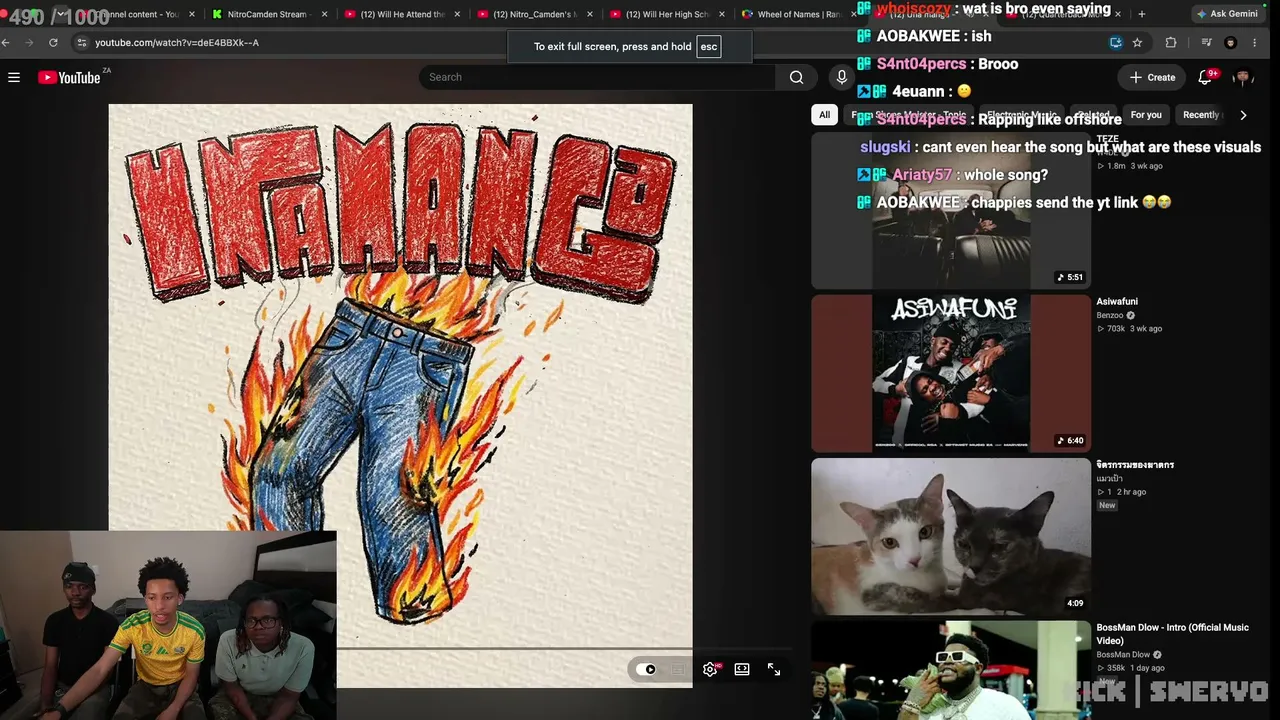Toggle fullscreen on the video player
Screen dimensions: 1280x720
pyautogui.click(x=774, y=669)
